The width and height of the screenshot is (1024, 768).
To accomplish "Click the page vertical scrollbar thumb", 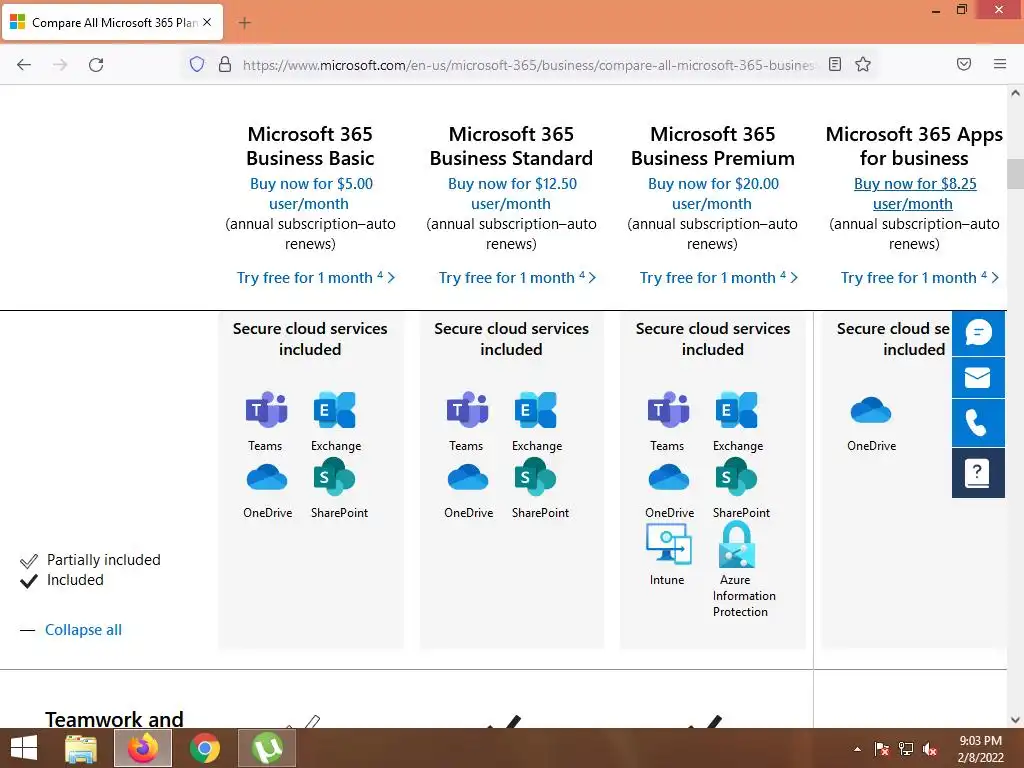I will (1015, 174).
